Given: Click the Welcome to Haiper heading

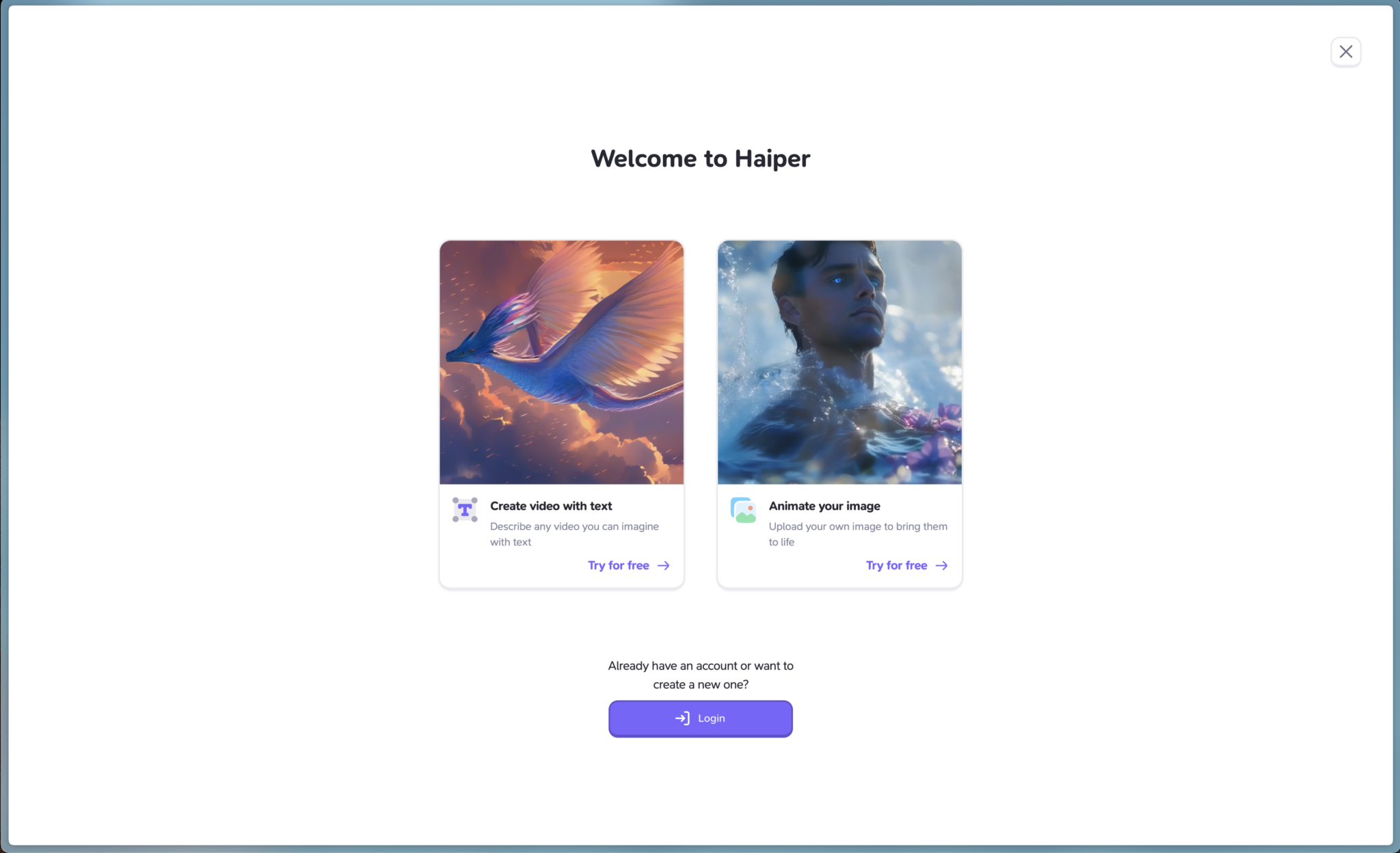Looking at the screenshot, I should [x=700, y=159].
